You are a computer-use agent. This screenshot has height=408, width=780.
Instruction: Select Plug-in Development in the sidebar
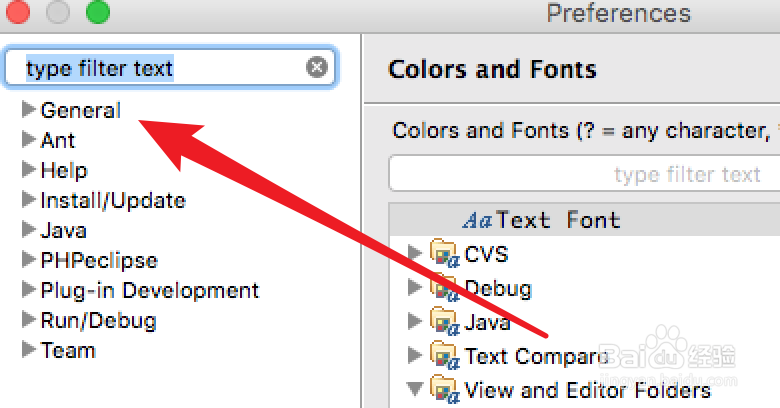point(149,290)
